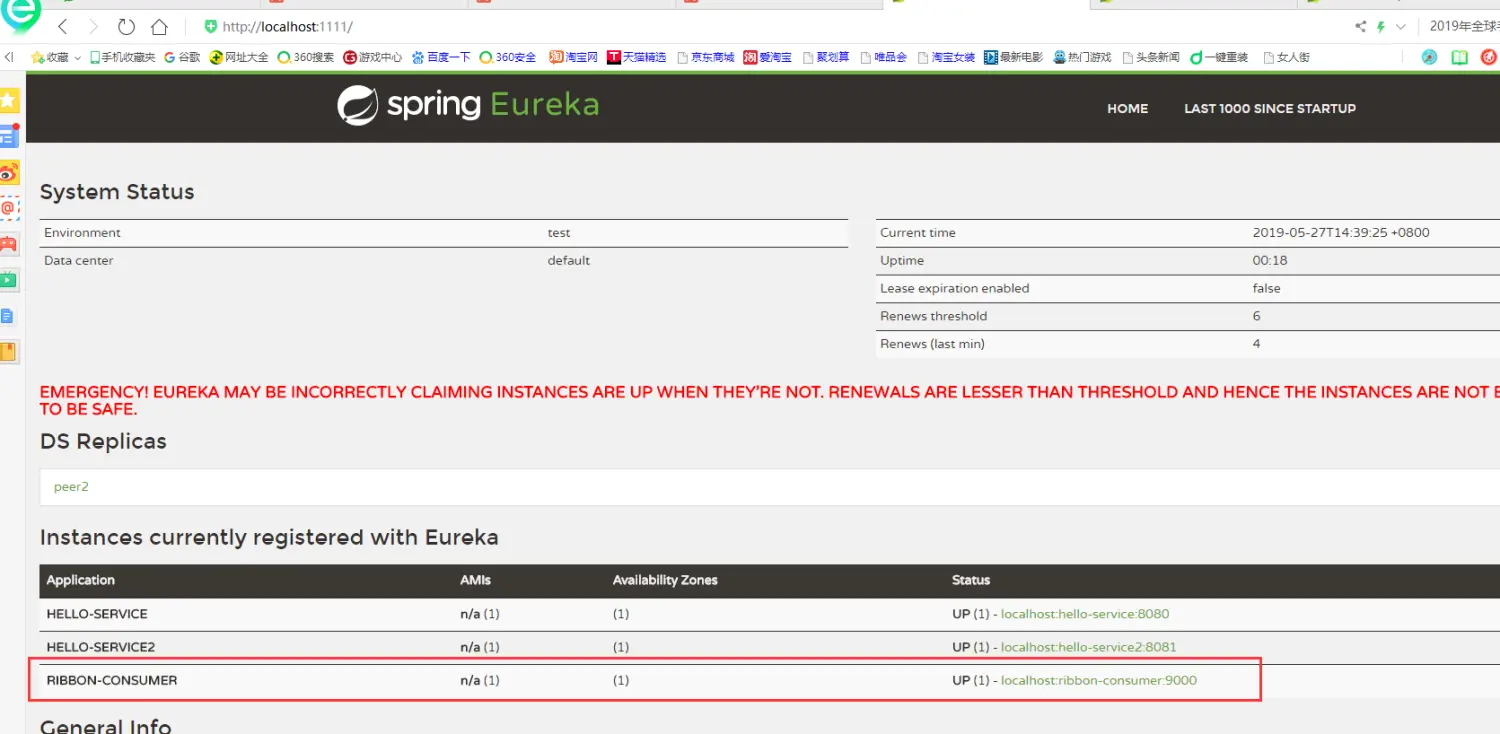
Task: Open the 京东商城 bookmark
Action: [705, 57]
